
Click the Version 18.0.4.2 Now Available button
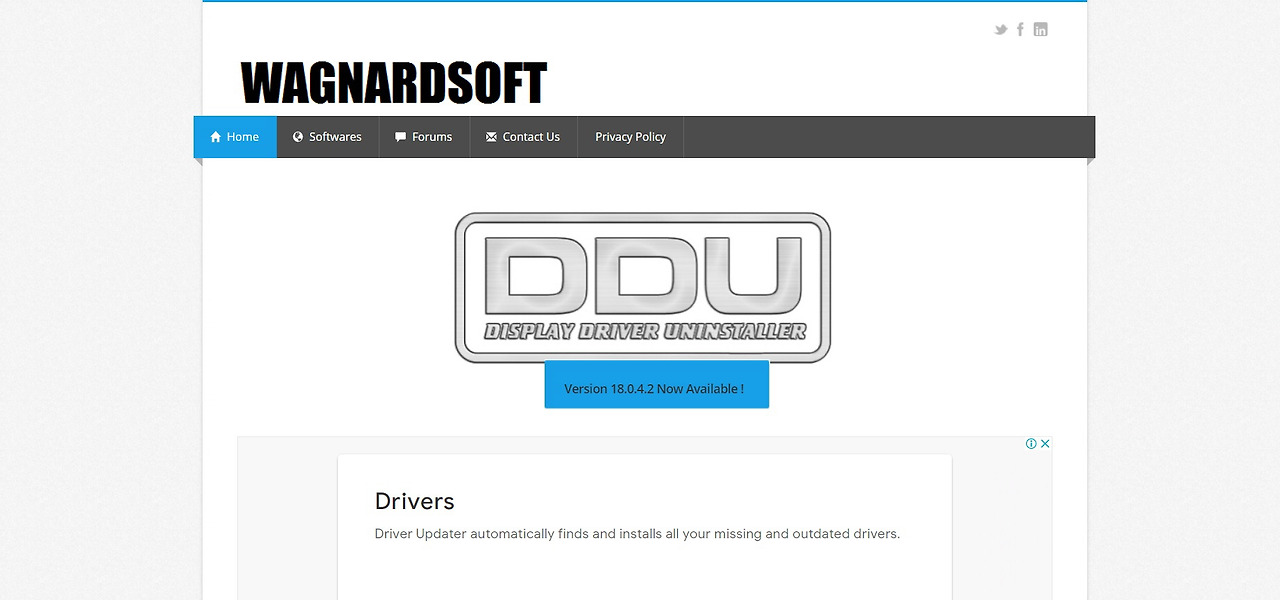click(x=656, y=388)
